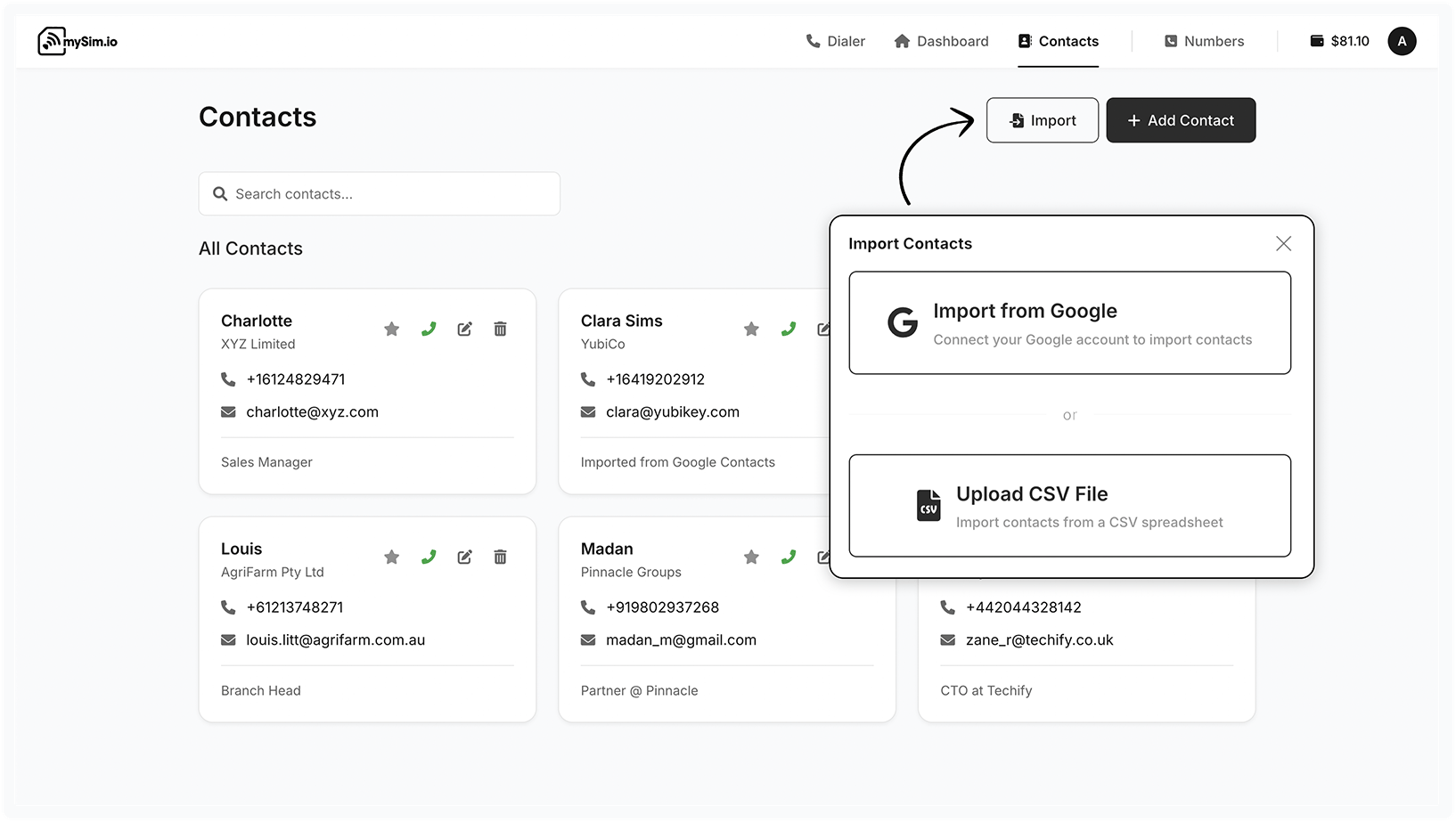
Task: Click the Louis contact name
Action: click(x=241, y=549)
